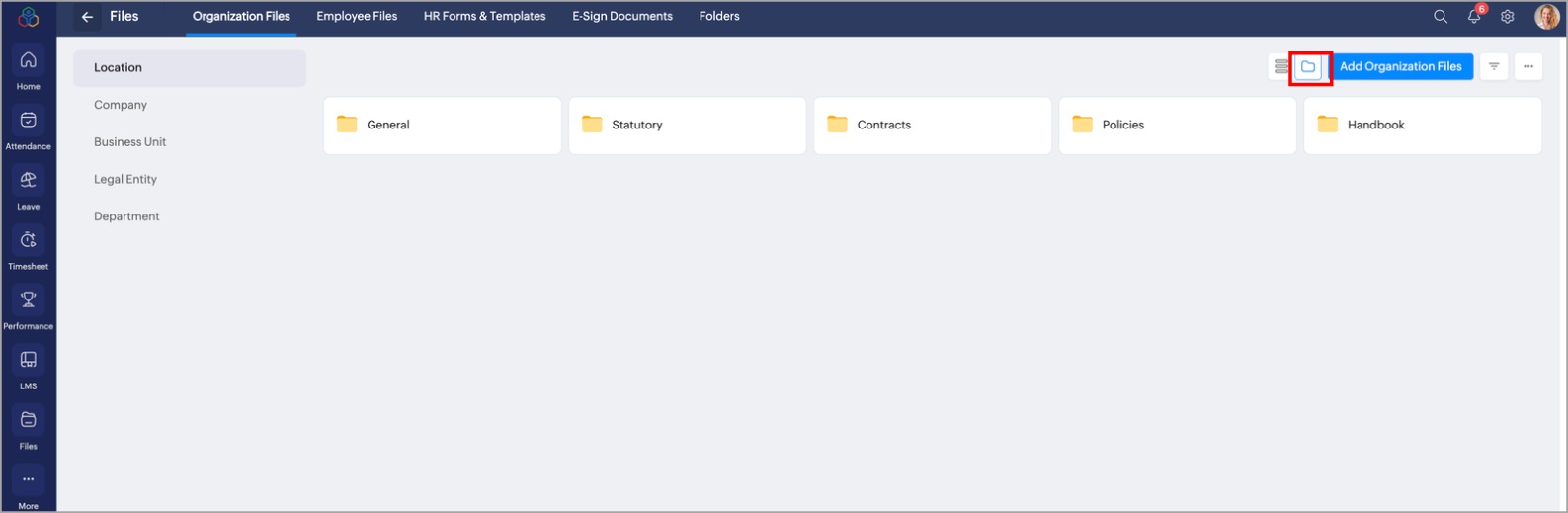Open the search magnifier icon
Screen dimensions: 1568x513
coord(1441,17)
